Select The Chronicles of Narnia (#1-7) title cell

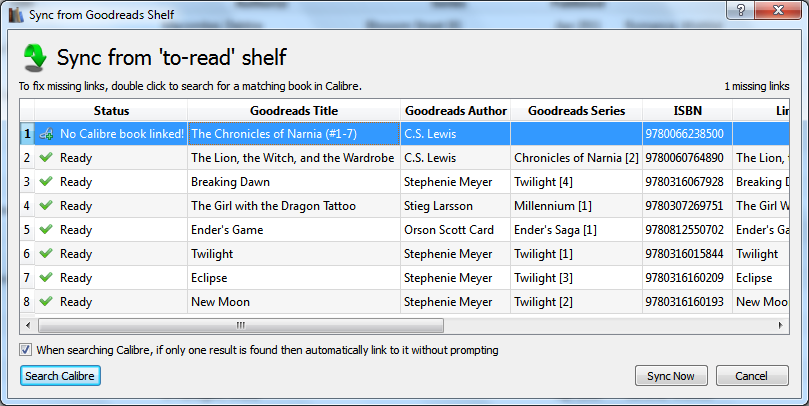(293, 133)
